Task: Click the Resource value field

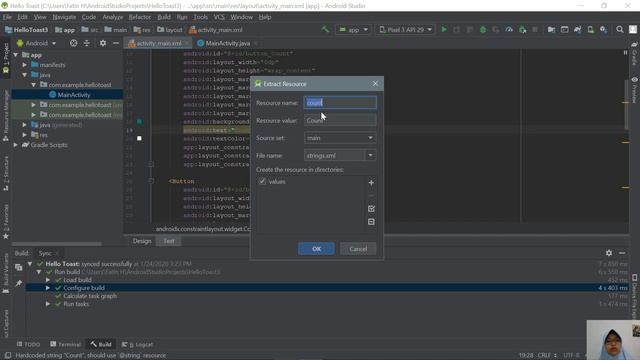Action: [x=340, y=120]
